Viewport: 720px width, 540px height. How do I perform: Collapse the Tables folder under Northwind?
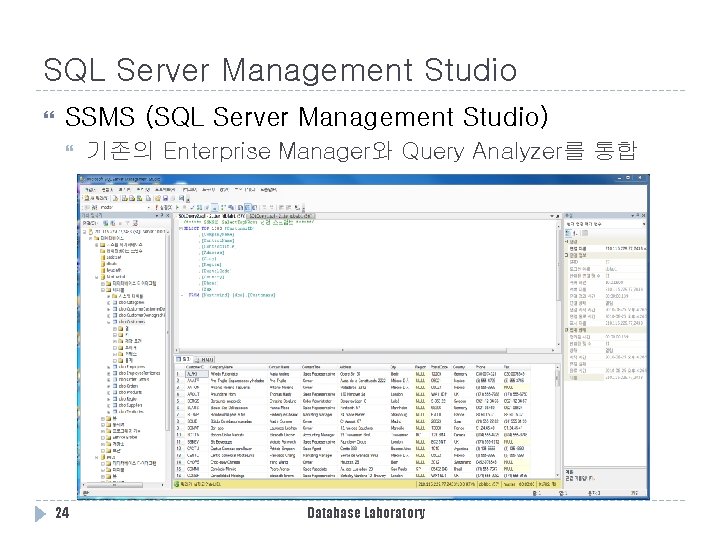pyautogui.click(x=103, y=290)
